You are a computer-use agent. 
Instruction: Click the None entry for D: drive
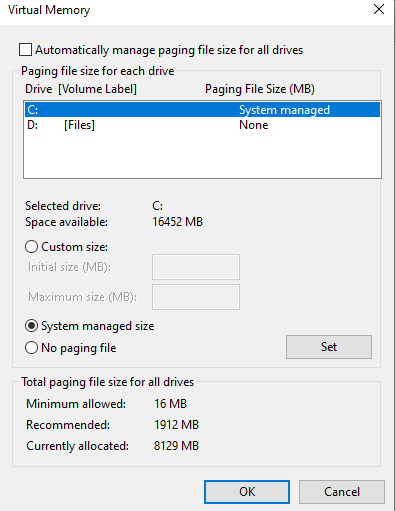254,125
